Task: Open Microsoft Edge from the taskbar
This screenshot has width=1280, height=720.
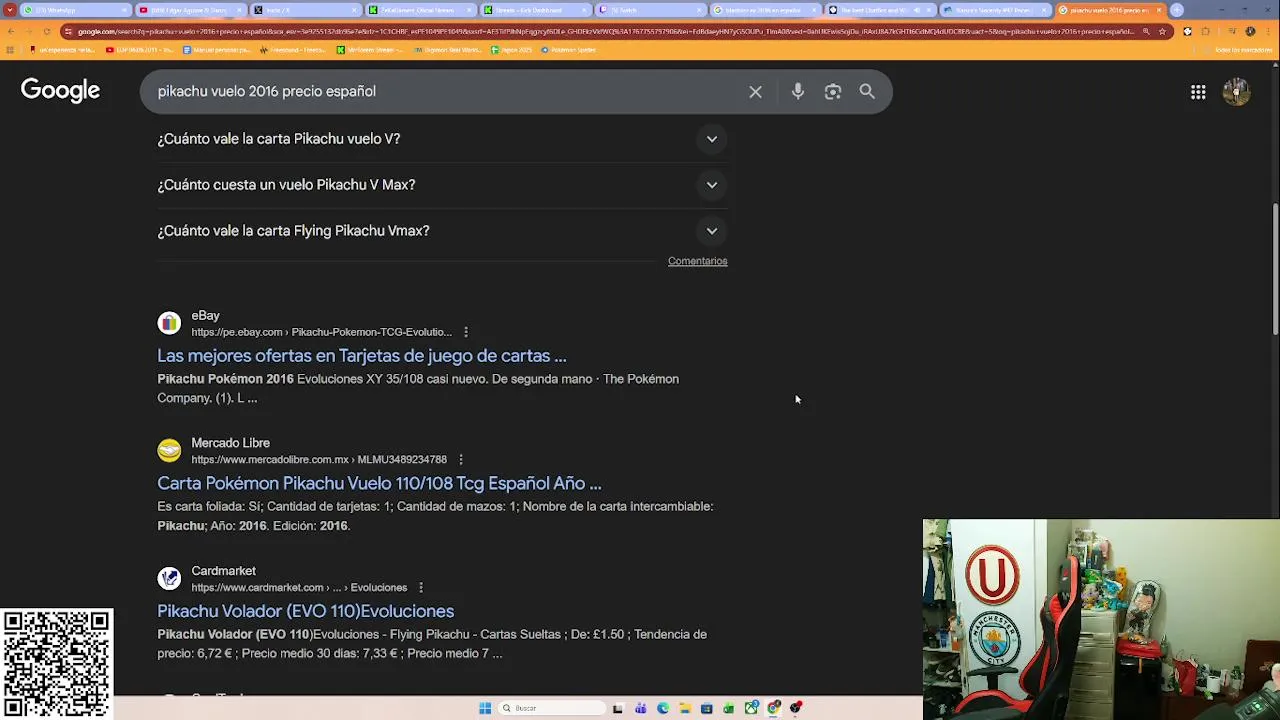Action: (x=663, y=708)
